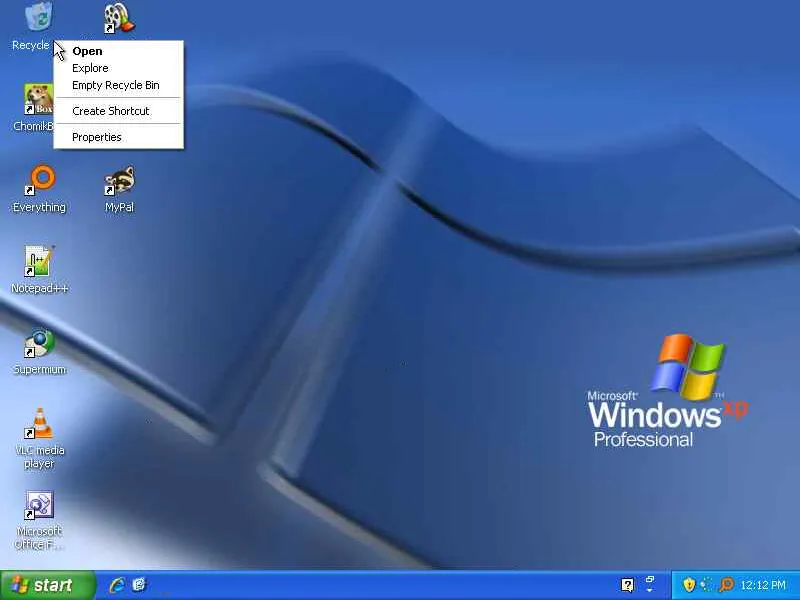
Task: Choose Explore in the context menu
Action: (x=118, y=68)
